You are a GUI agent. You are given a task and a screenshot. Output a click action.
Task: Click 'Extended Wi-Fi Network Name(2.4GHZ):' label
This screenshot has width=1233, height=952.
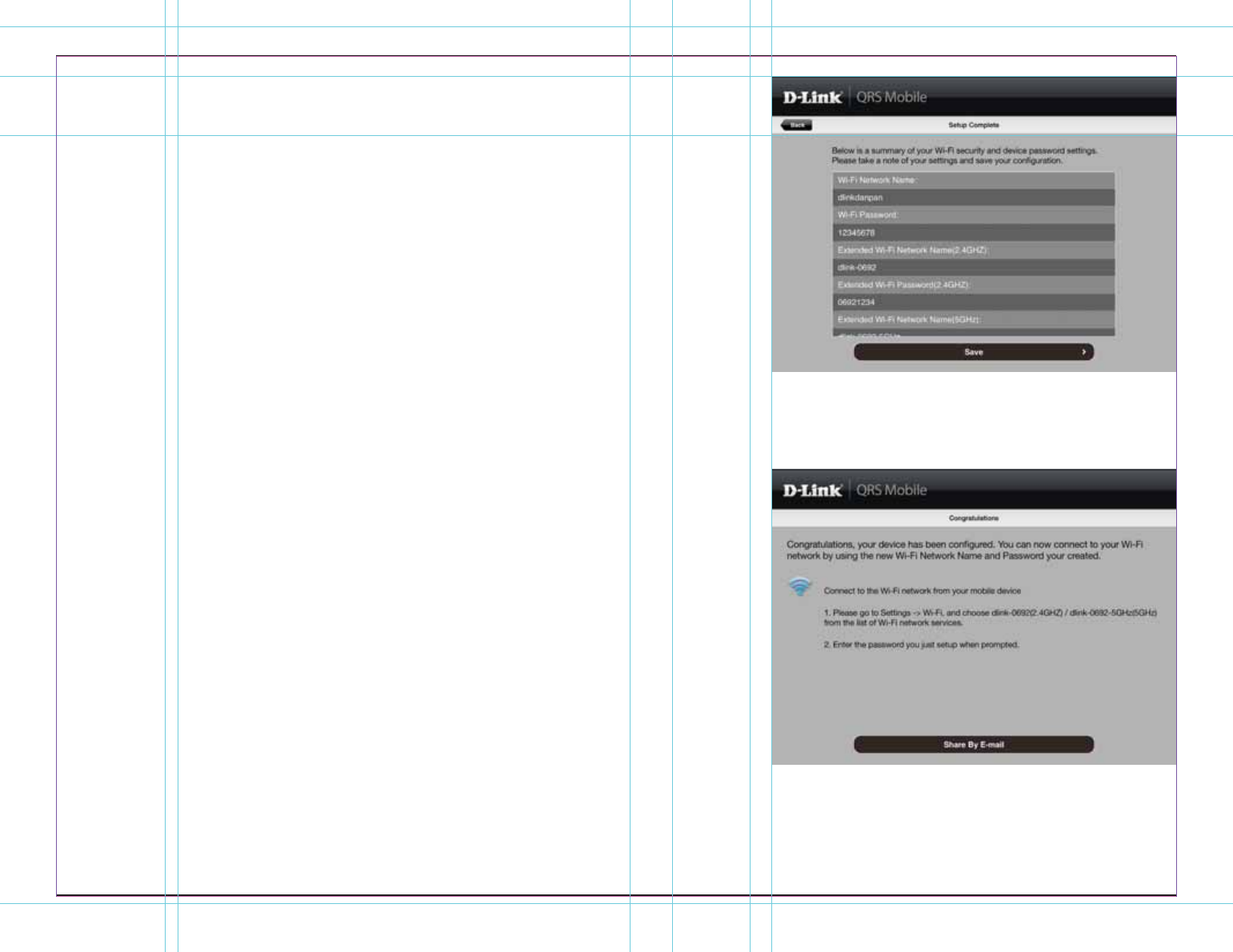pyautogui.click(x=913, y=250)
